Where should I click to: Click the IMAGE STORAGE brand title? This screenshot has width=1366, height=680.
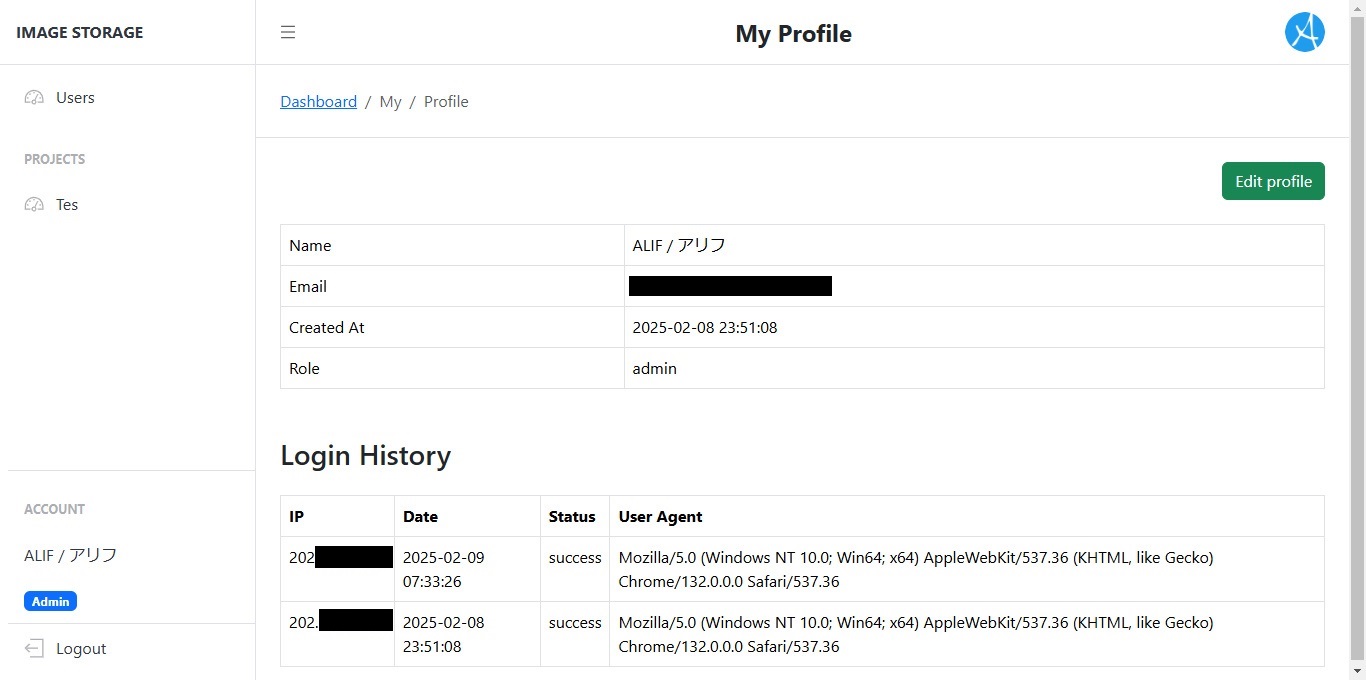[80, 33]
